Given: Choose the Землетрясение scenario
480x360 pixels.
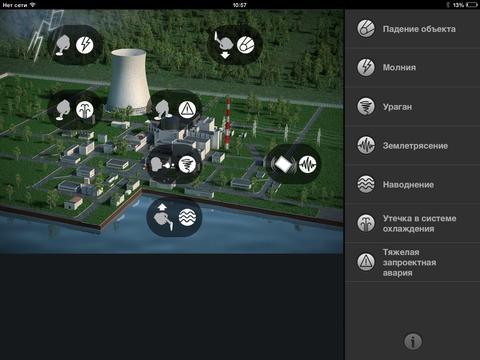Looking at the screenshot, I should click(x=412, y=145).
